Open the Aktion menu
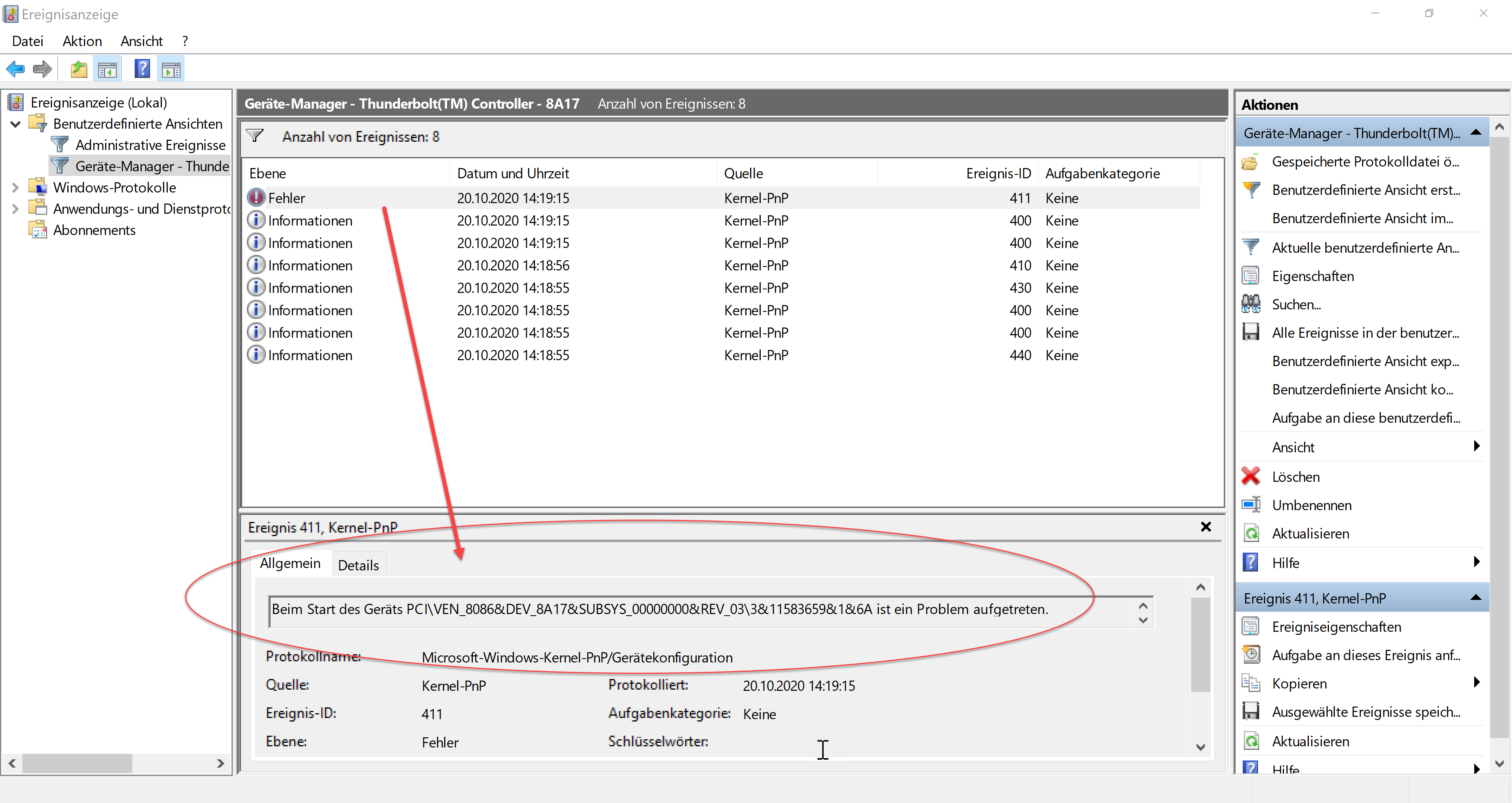1512x803 pixels. pyautogui.click(x=82, y=41)
